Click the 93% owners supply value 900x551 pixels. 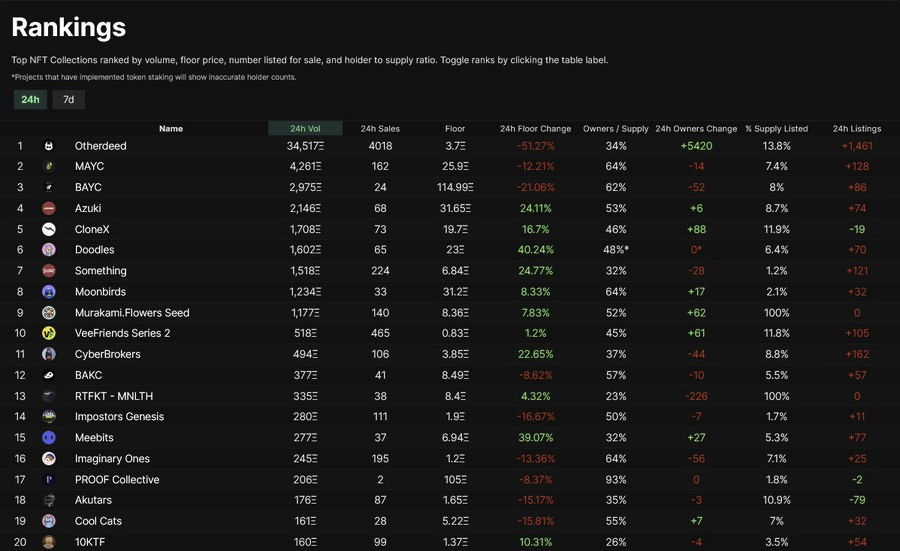[x=616, y=479]
